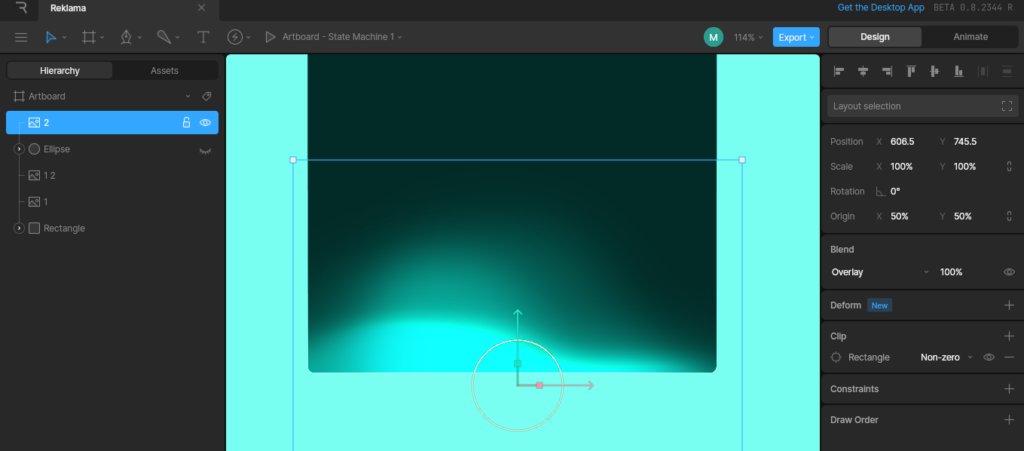Select the Artboard hierarchy row
1024x451 pixels.
(x=112, y=96)
